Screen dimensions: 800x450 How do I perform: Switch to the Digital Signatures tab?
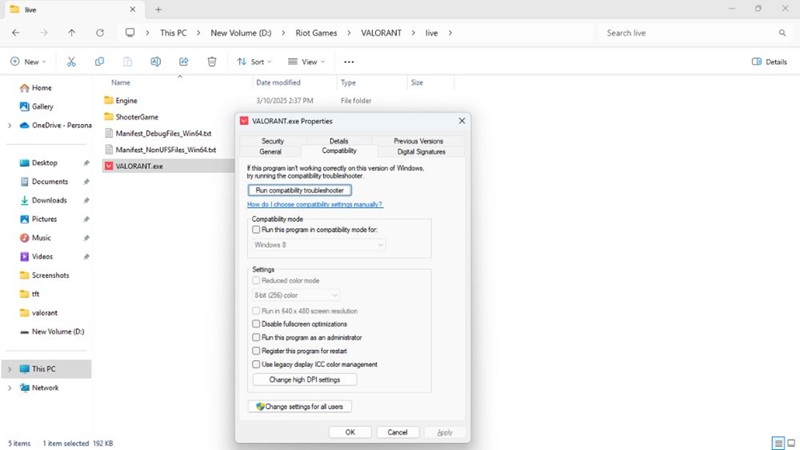[421, 152]
